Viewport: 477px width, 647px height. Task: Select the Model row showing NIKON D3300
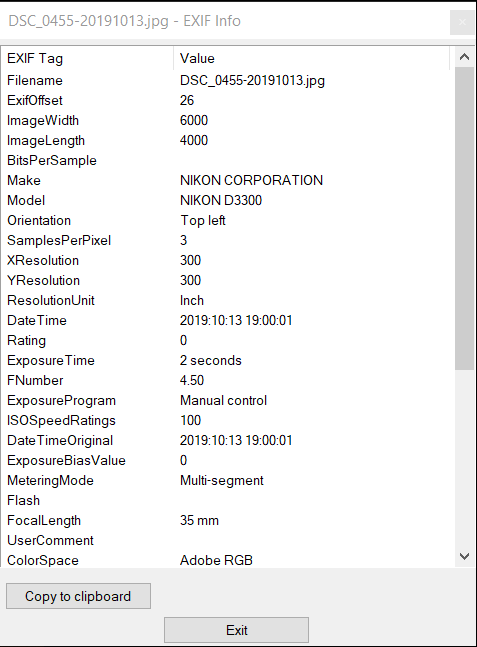pos(225,200)
